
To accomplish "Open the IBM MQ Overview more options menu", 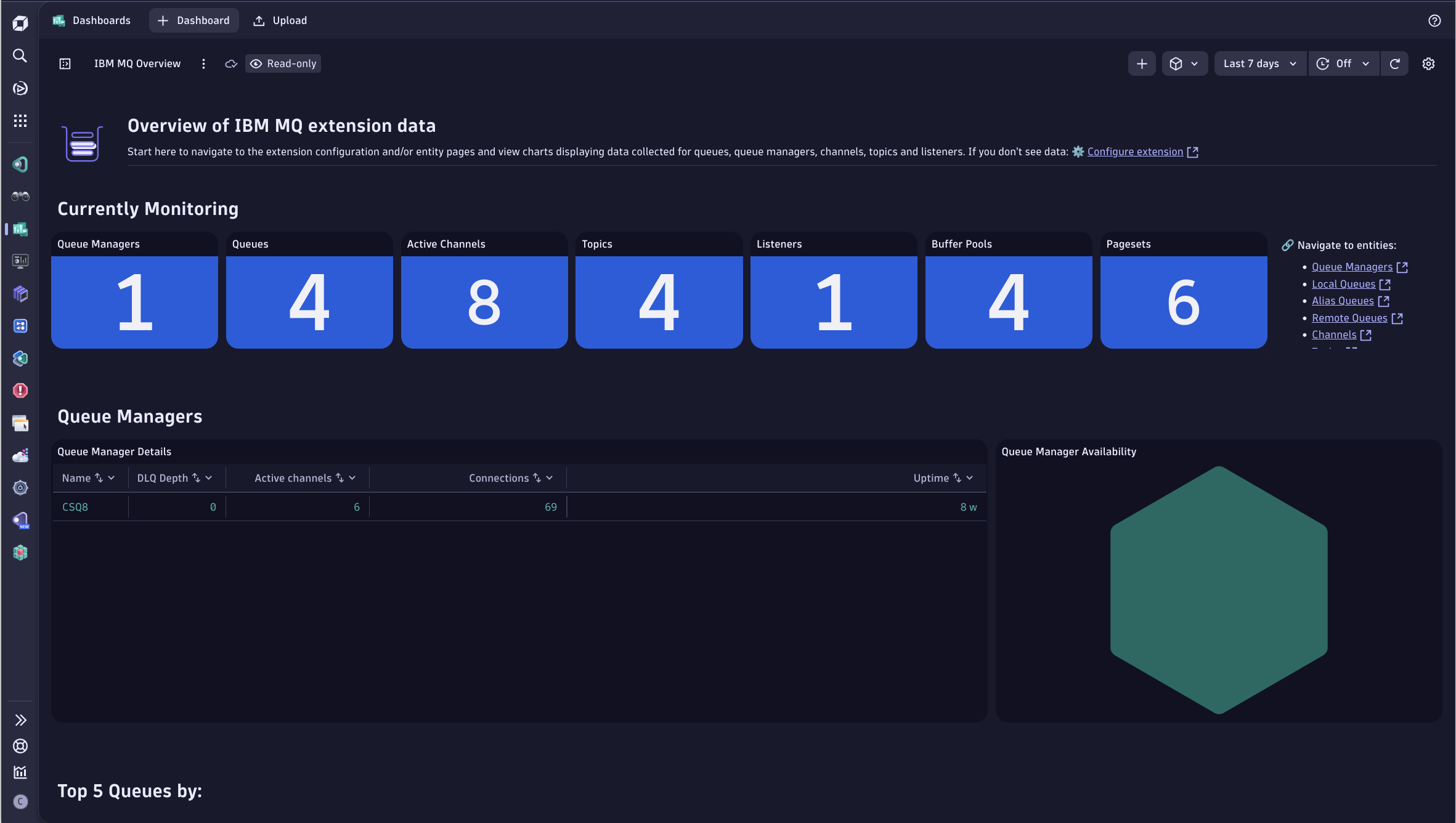I will 203,64.
